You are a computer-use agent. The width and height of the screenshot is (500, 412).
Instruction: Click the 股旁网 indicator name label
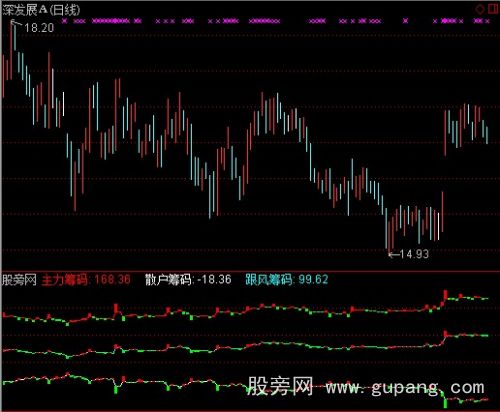pyautogui.click(x=19, y=280)
